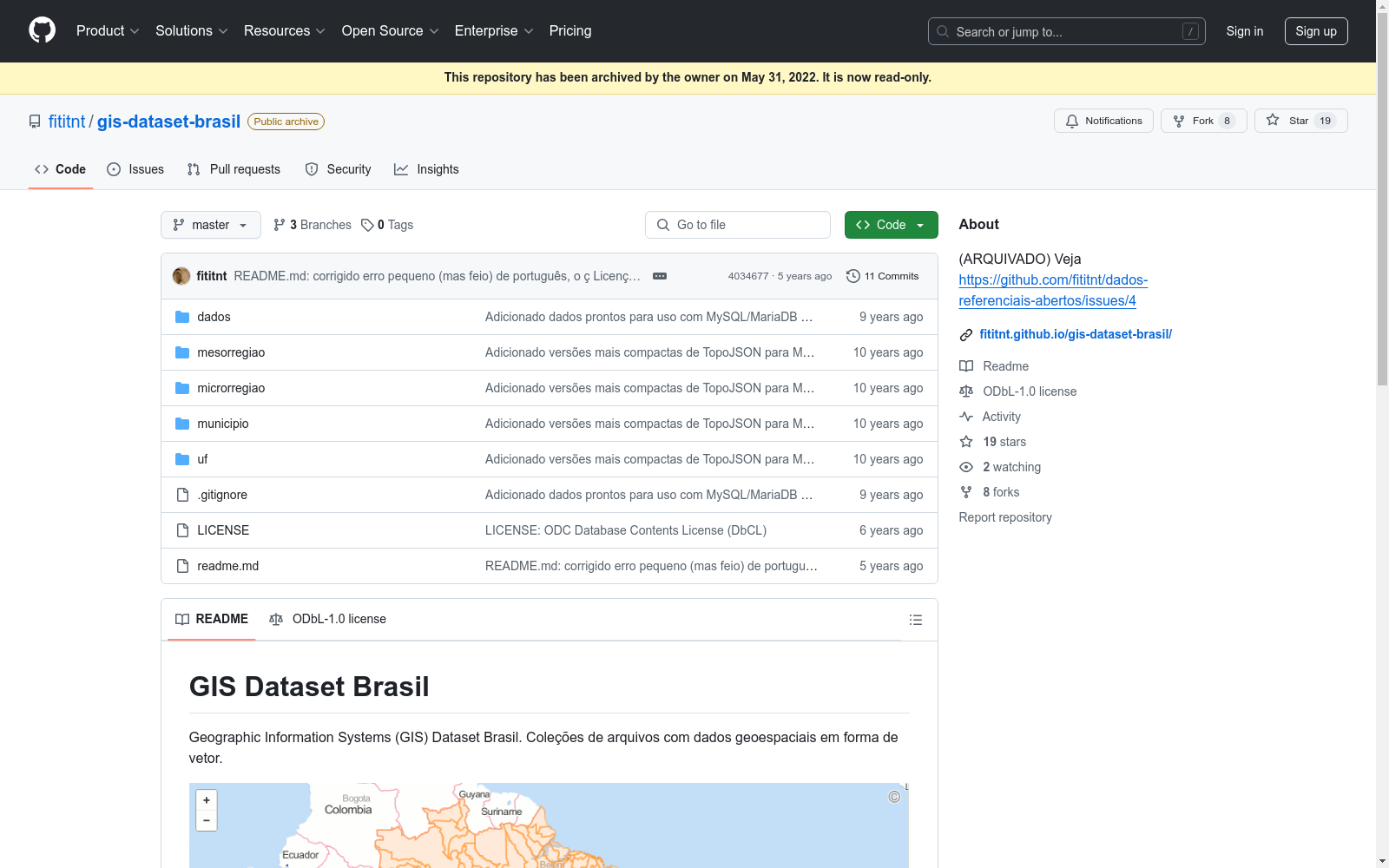Fork this repository
Image resolution: width=1389 pixels, height=868 pixels.
point(1202,121)
